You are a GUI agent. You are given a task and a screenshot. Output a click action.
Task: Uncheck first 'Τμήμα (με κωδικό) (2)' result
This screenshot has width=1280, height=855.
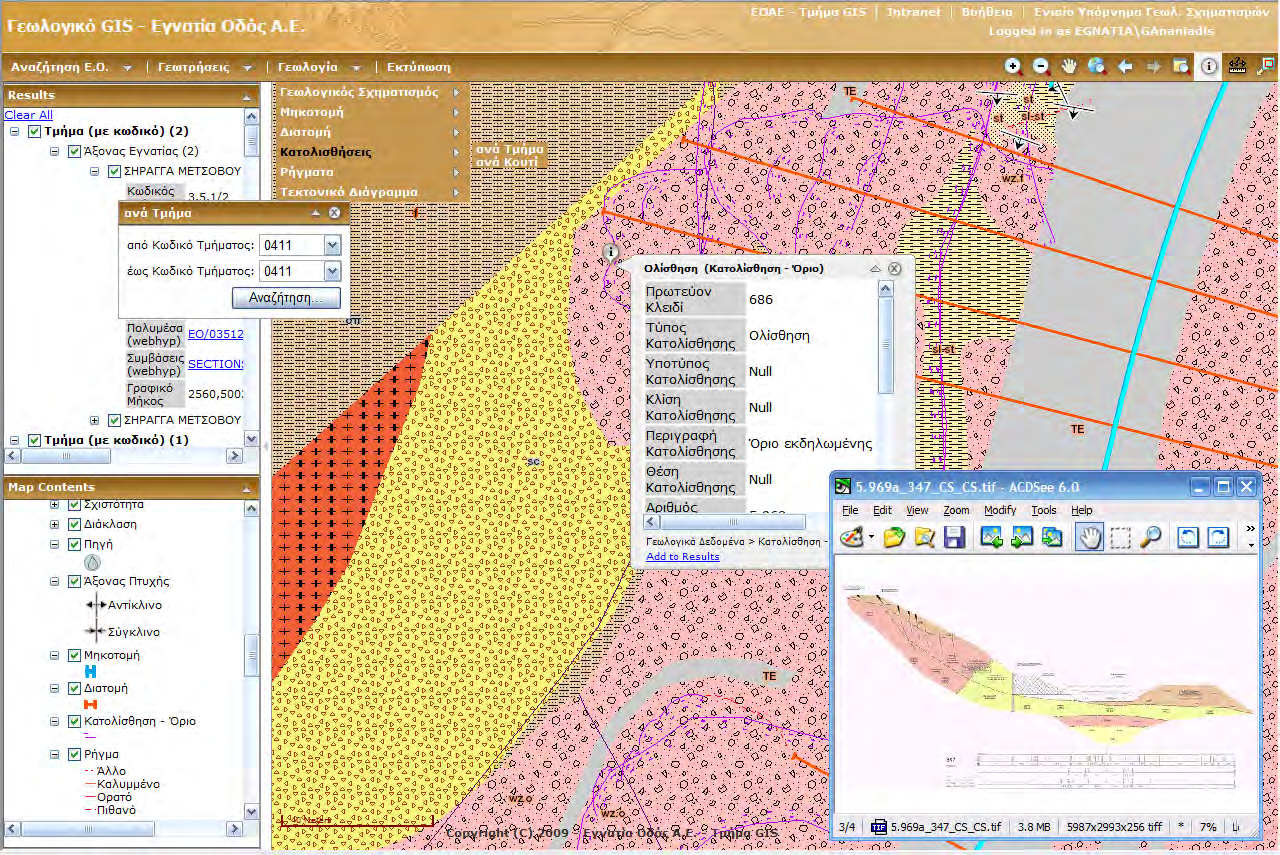point(35,132)
